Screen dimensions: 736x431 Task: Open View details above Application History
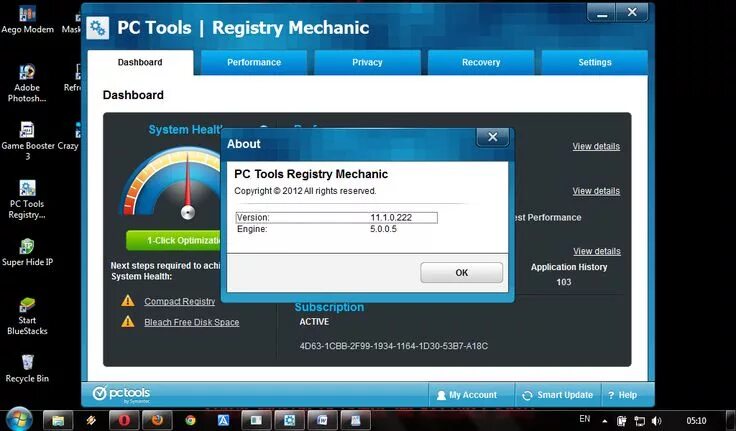(597, 251)
